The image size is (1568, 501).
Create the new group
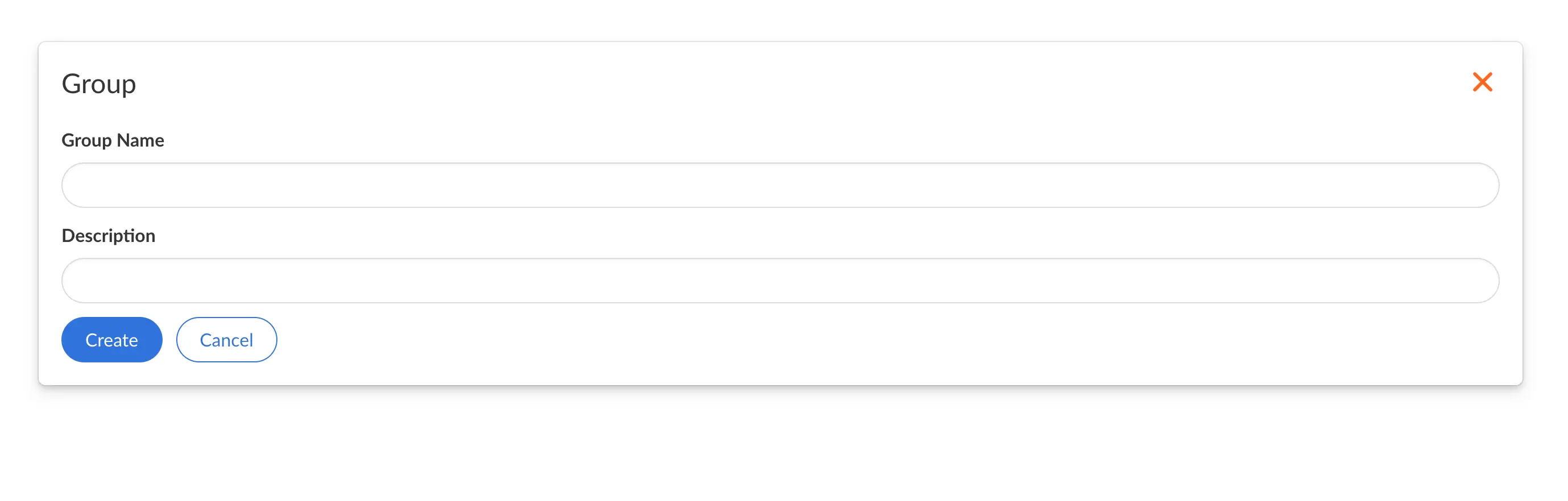click(111, 339)
